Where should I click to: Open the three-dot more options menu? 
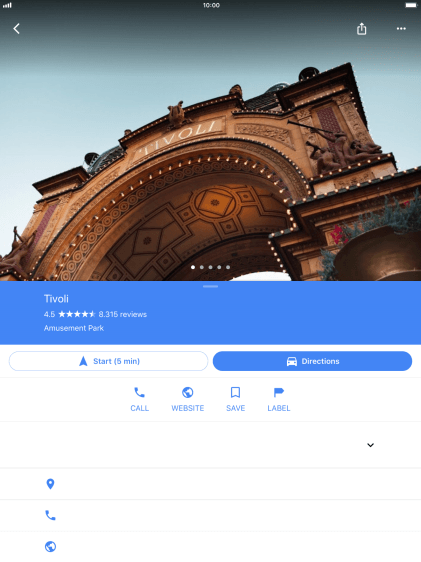401,29
